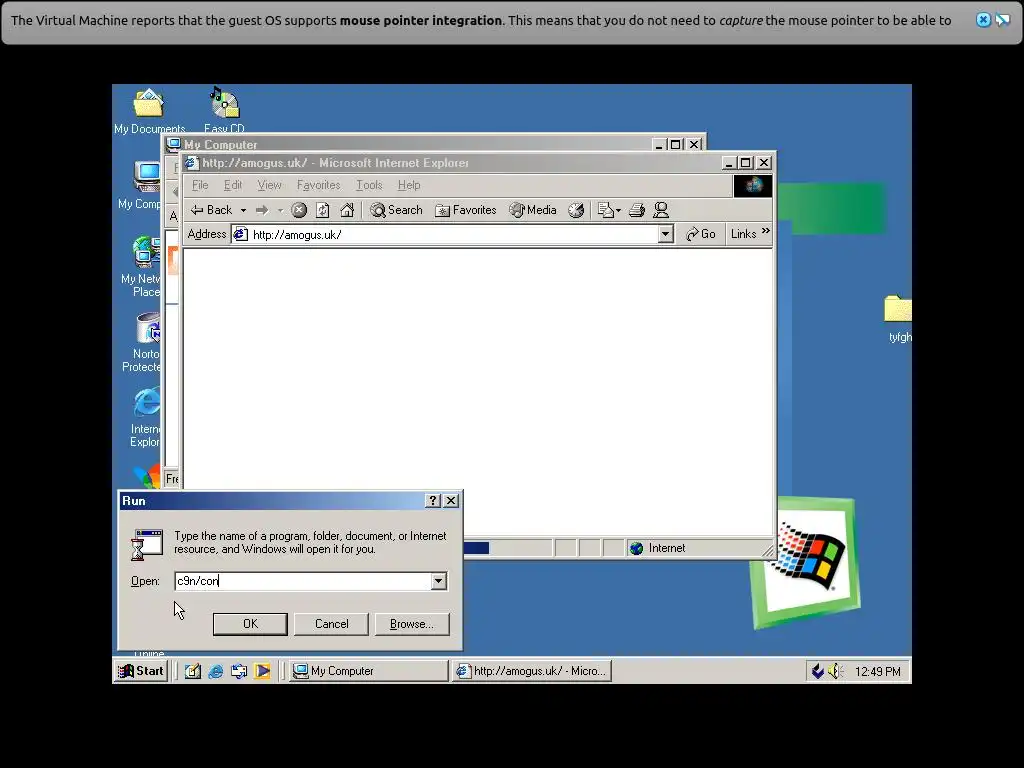Screen dimensions: 1024x768
Task: Select the Easy CD desktop icon
Action: [225, 111]
